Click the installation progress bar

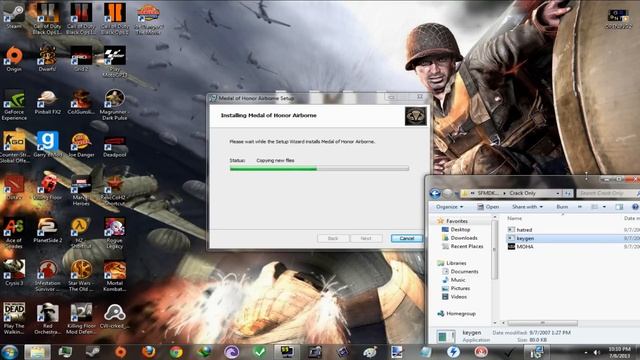(319, 168)
